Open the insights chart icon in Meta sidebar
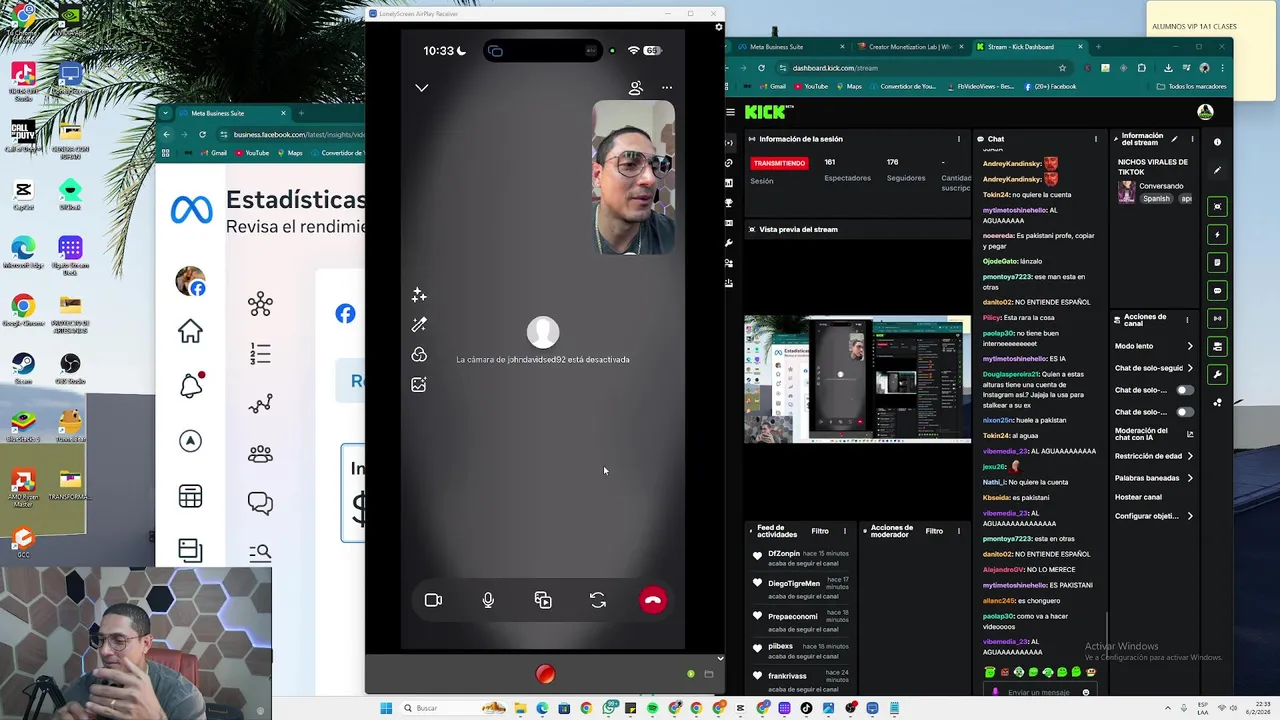1280x720 pixels. 260,404
